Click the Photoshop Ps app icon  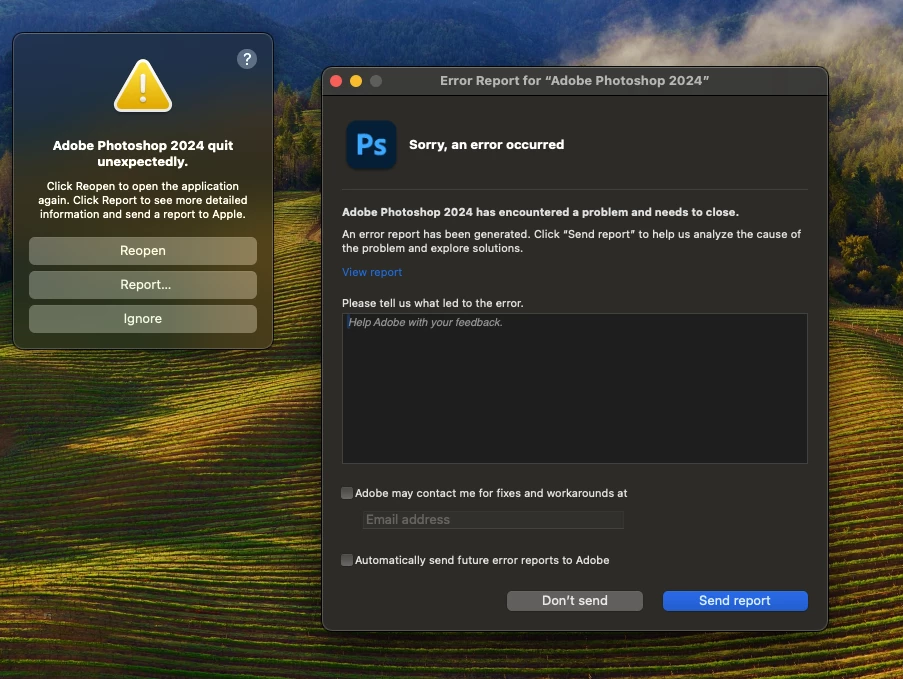tap(371, 145)
